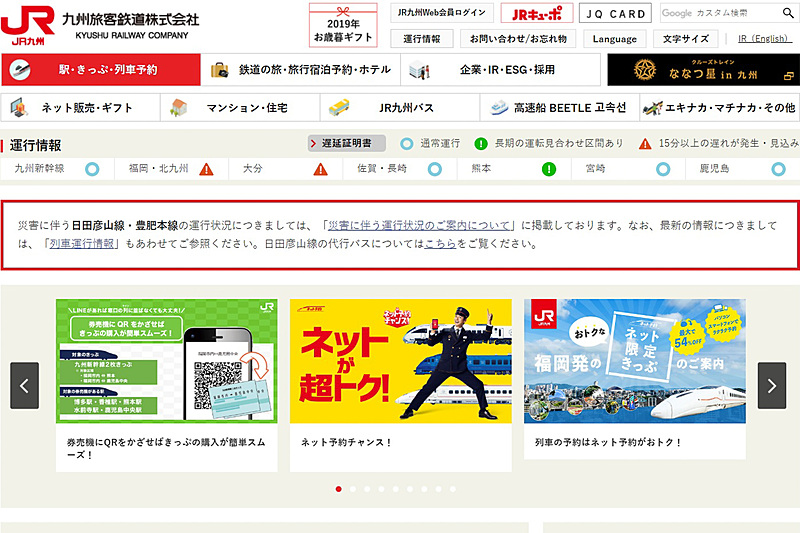Screen dimensions: 800x533
Task: Open the ネット販売・ギフト menu
Action: [x=80, y=108]
